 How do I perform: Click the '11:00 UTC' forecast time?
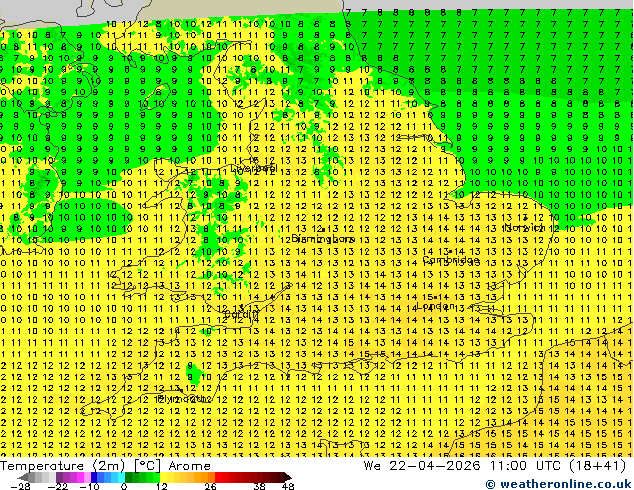tap(525, 466)
